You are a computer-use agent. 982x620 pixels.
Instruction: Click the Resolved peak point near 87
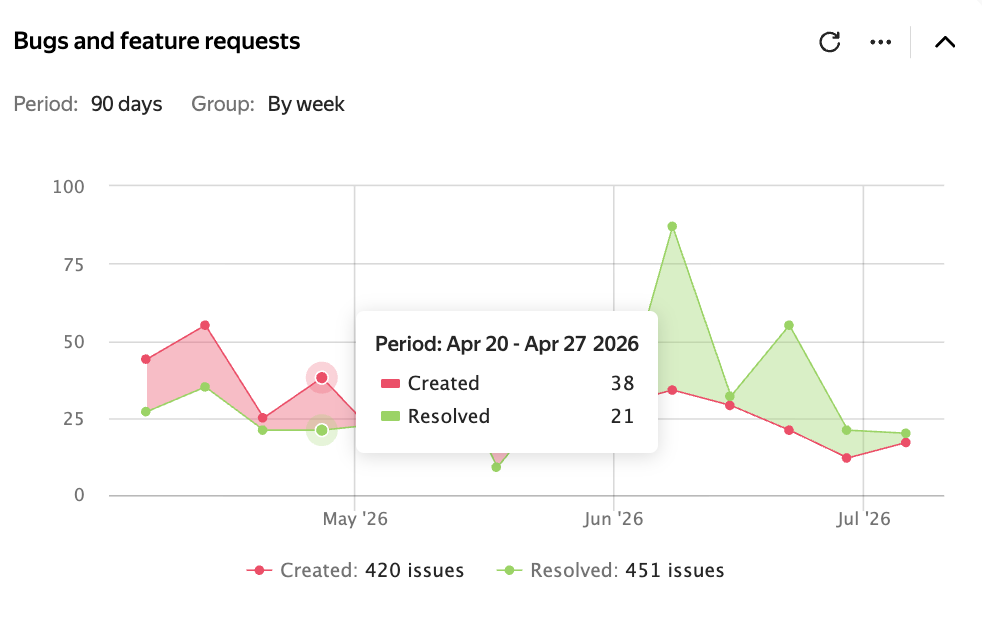tap(672, 227)
